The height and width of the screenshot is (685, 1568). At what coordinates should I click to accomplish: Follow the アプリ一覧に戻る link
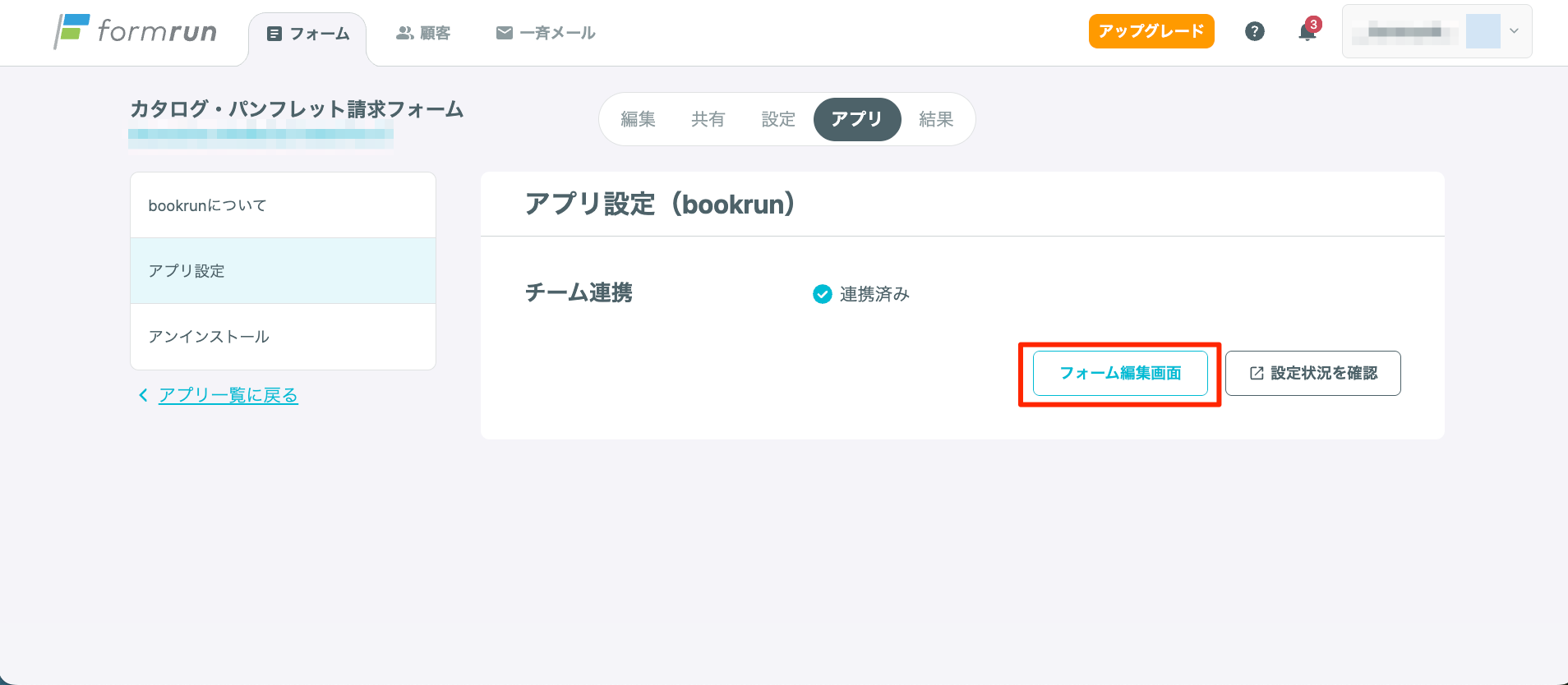228,395
